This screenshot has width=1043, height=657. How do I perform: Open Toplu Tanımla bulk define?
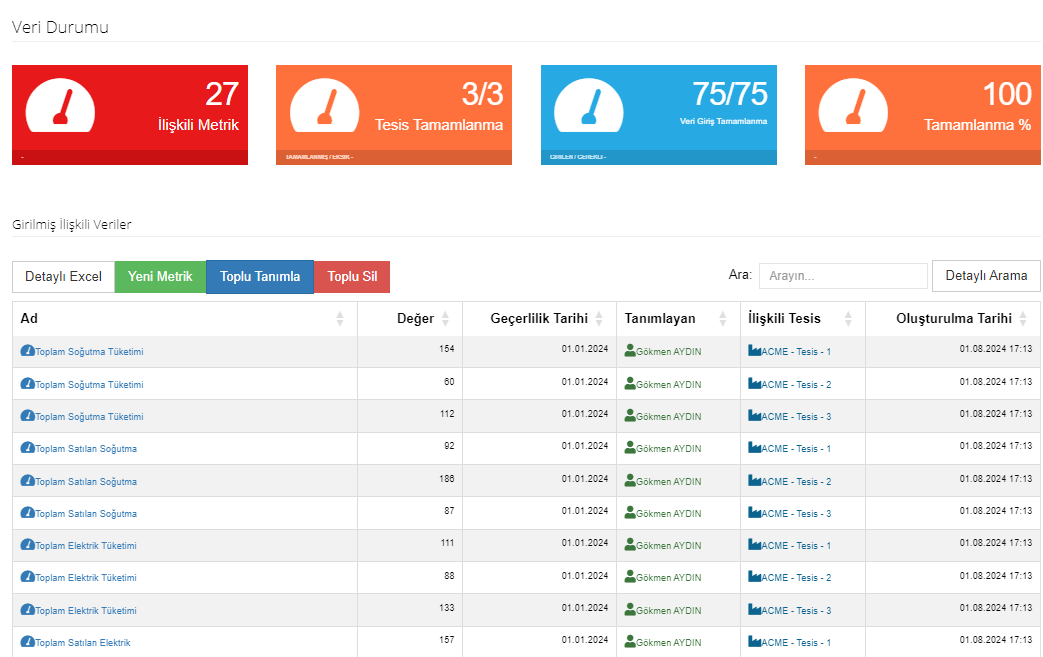coord(260,277)
